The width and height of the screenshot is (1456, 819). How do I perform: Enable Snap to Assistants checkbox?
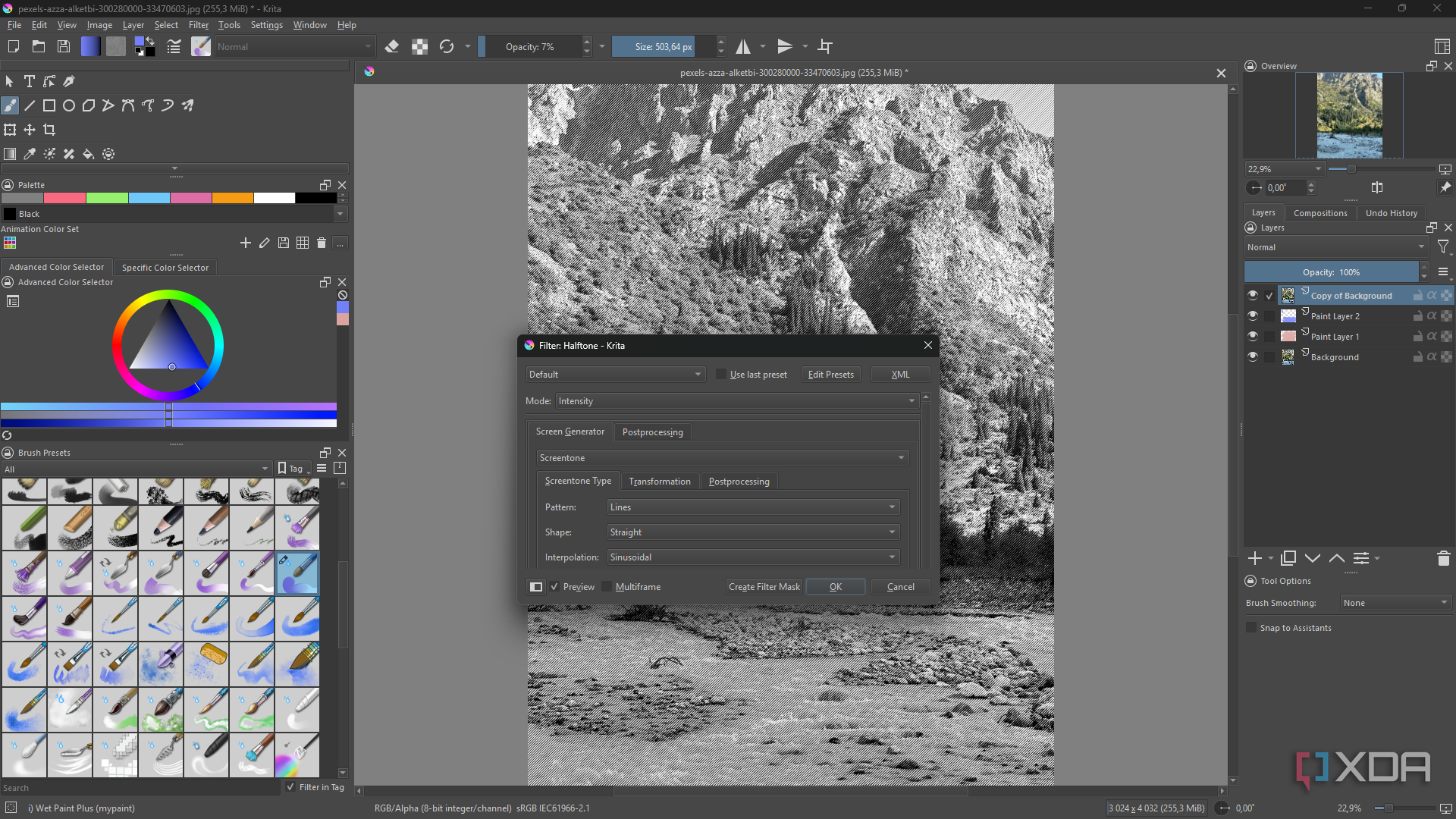tap(1251, 628)
